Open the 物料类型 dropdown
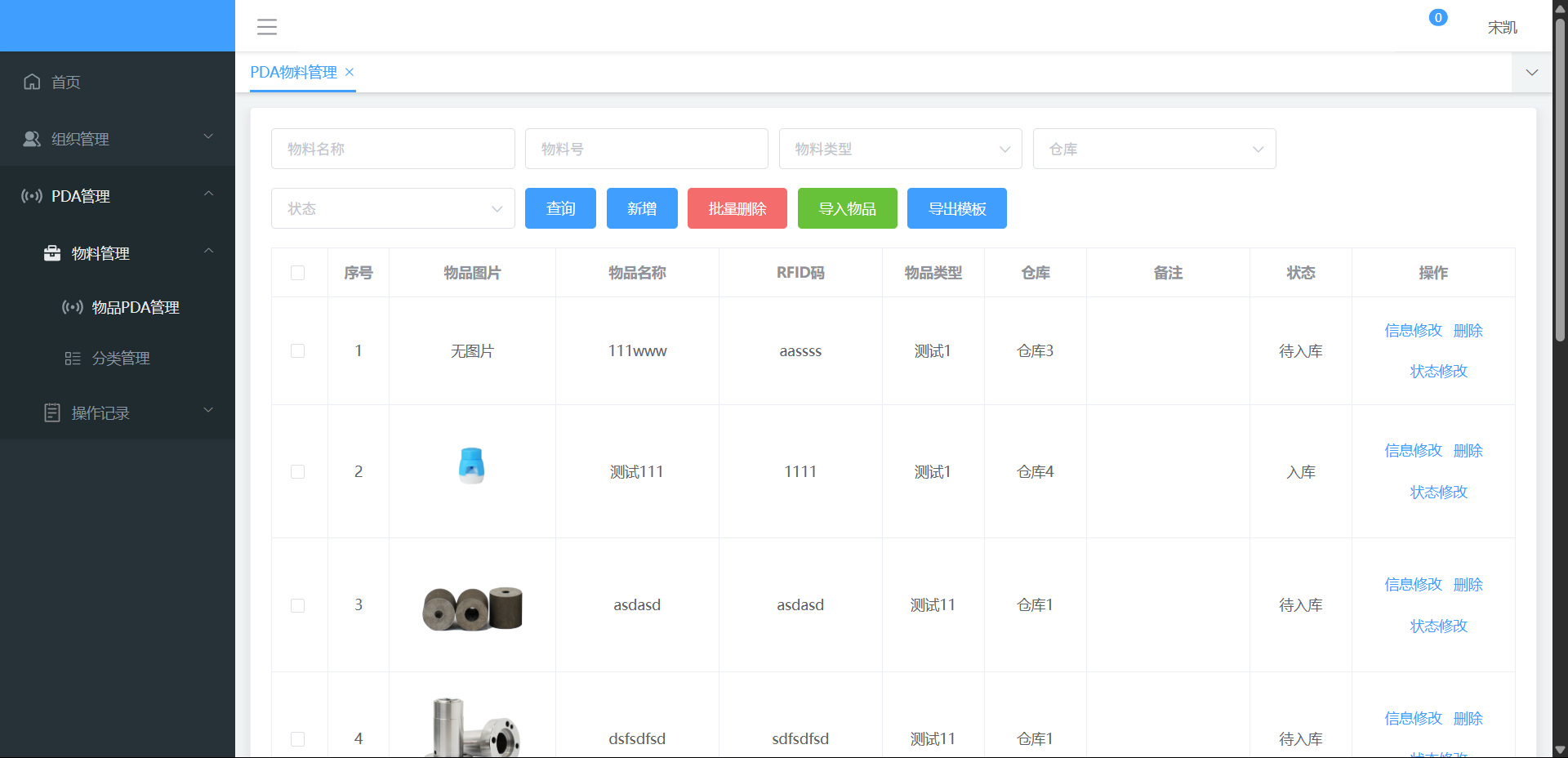Image resolution: width=1568 pixels, height=758 pixels. tap(901, 149)
